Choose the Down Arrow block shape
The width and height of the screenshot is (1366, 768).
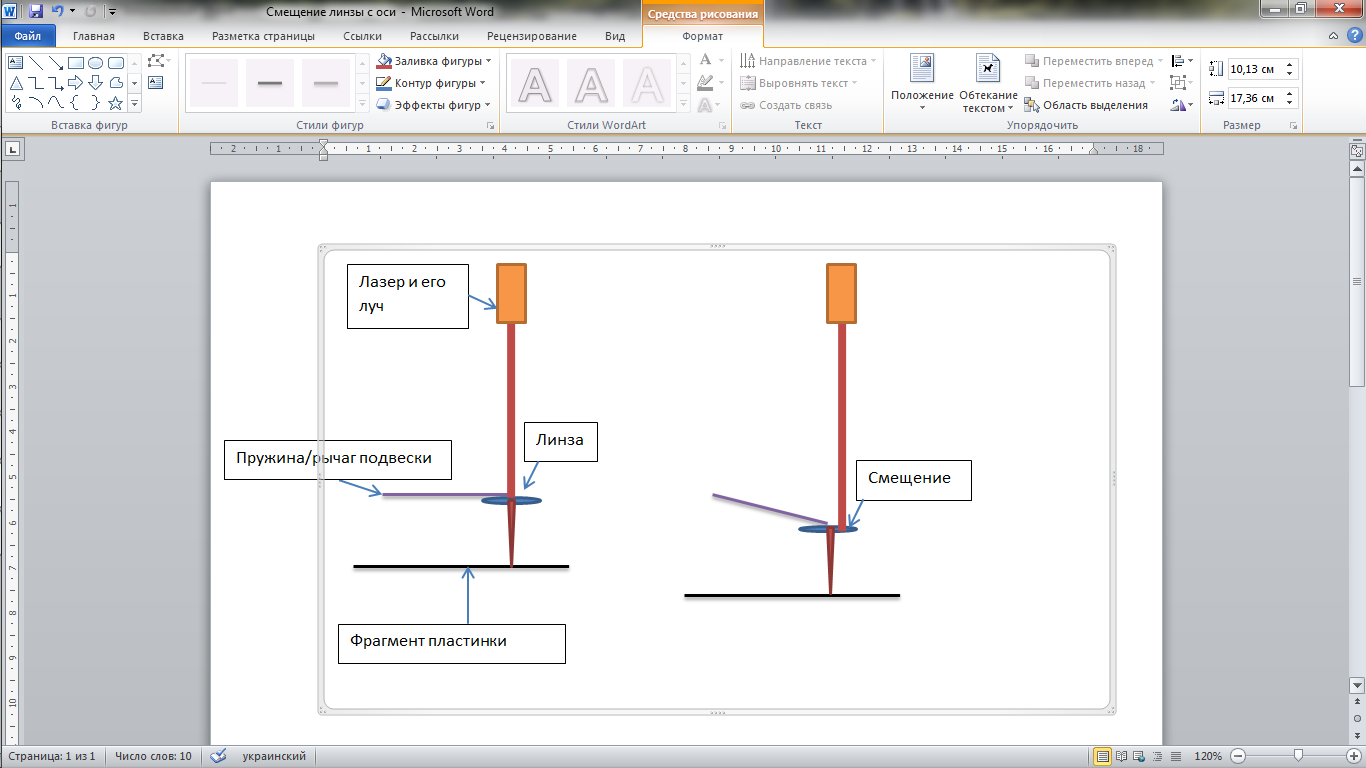95,82
